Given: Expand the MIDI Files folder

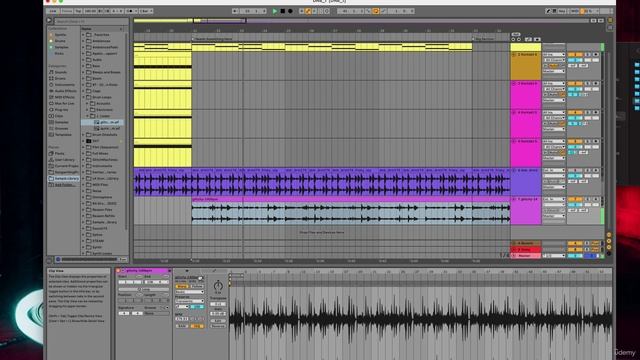Looking at the screenshot, I should [x=83, y=184].
